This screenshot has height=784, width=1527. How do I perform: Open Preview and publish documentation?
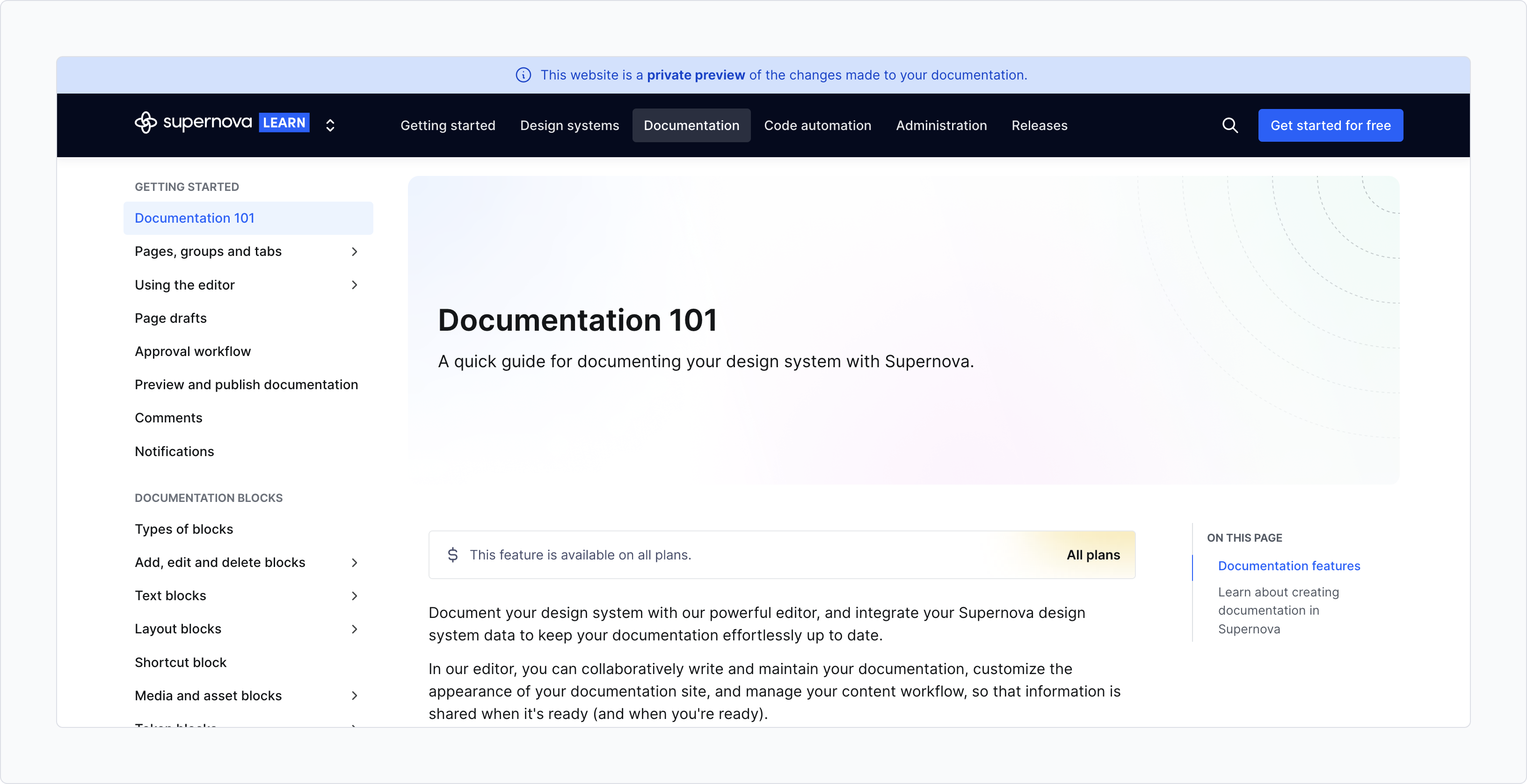[246, 384]
